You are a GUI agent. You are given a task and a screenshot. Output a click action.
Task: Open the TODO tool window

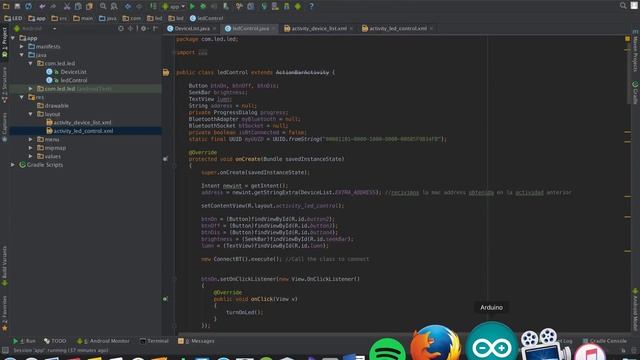tap(55, 341)
